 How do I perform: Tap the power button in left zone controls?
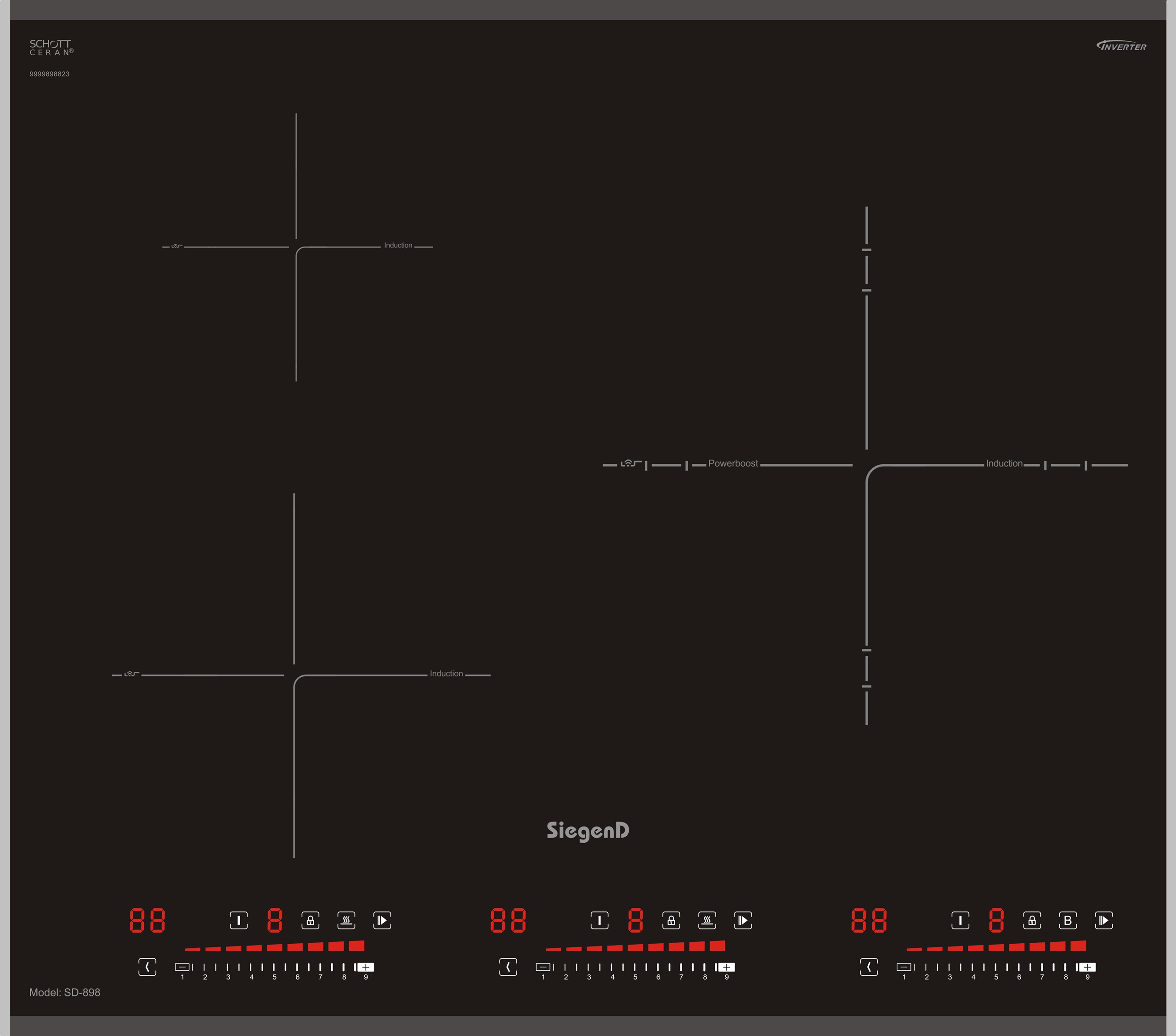239,920
